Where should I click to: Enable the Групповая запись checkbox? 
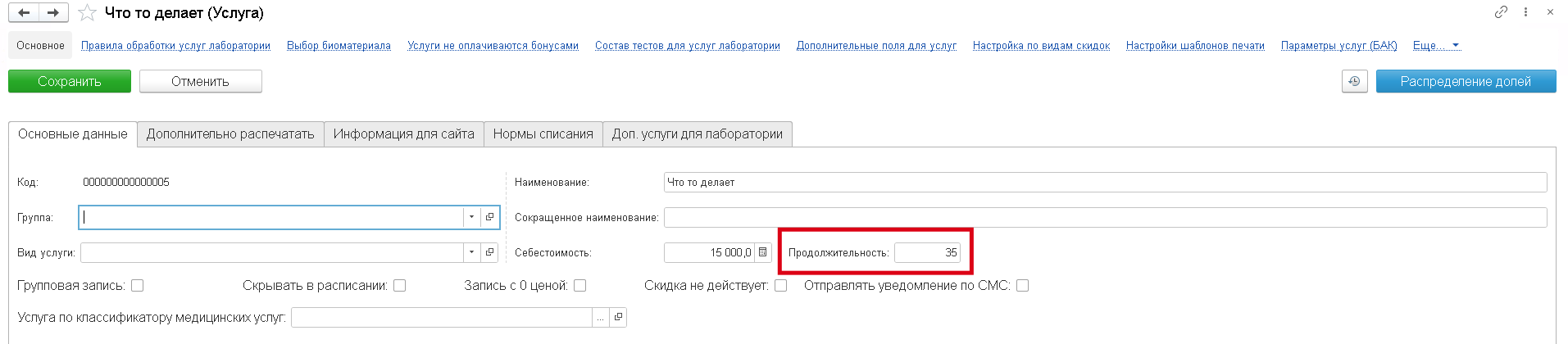pyautogui.click(x=138, y=286)
